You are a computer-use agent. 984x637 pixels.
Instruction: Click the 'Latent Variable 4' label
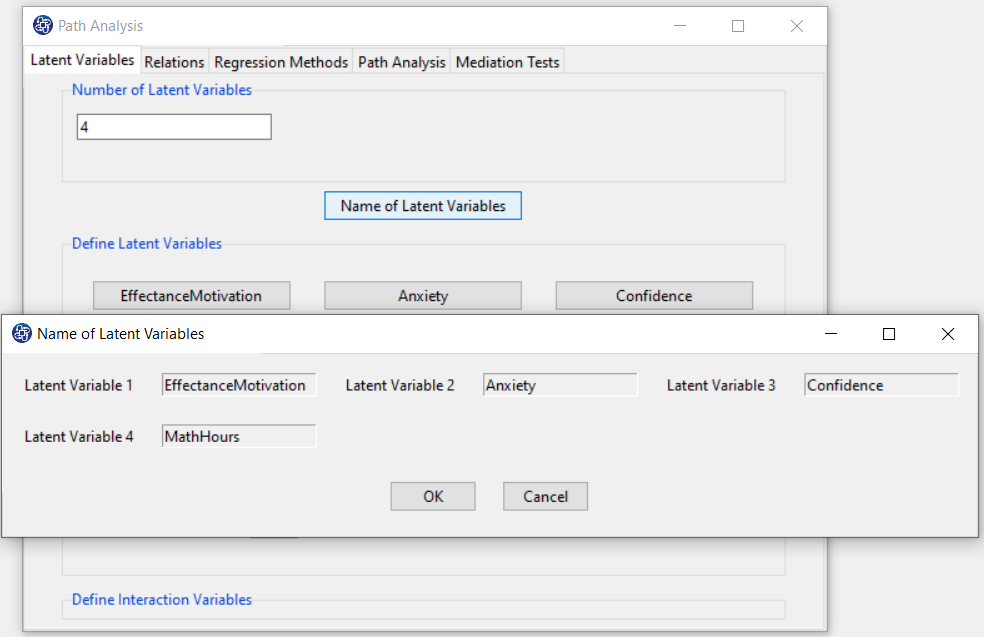tap(79, 437)
